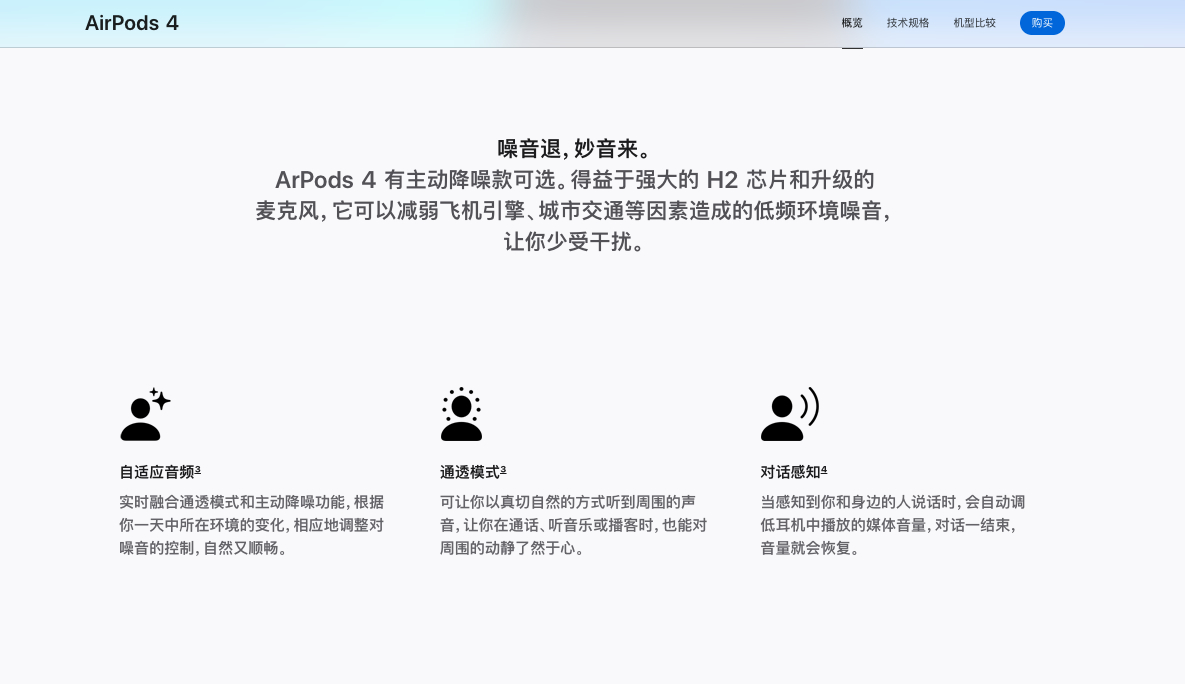Click the Conversation Awareness speaking icon
Viewport: 1185px width, 684px height.
[x=790, y=414]
